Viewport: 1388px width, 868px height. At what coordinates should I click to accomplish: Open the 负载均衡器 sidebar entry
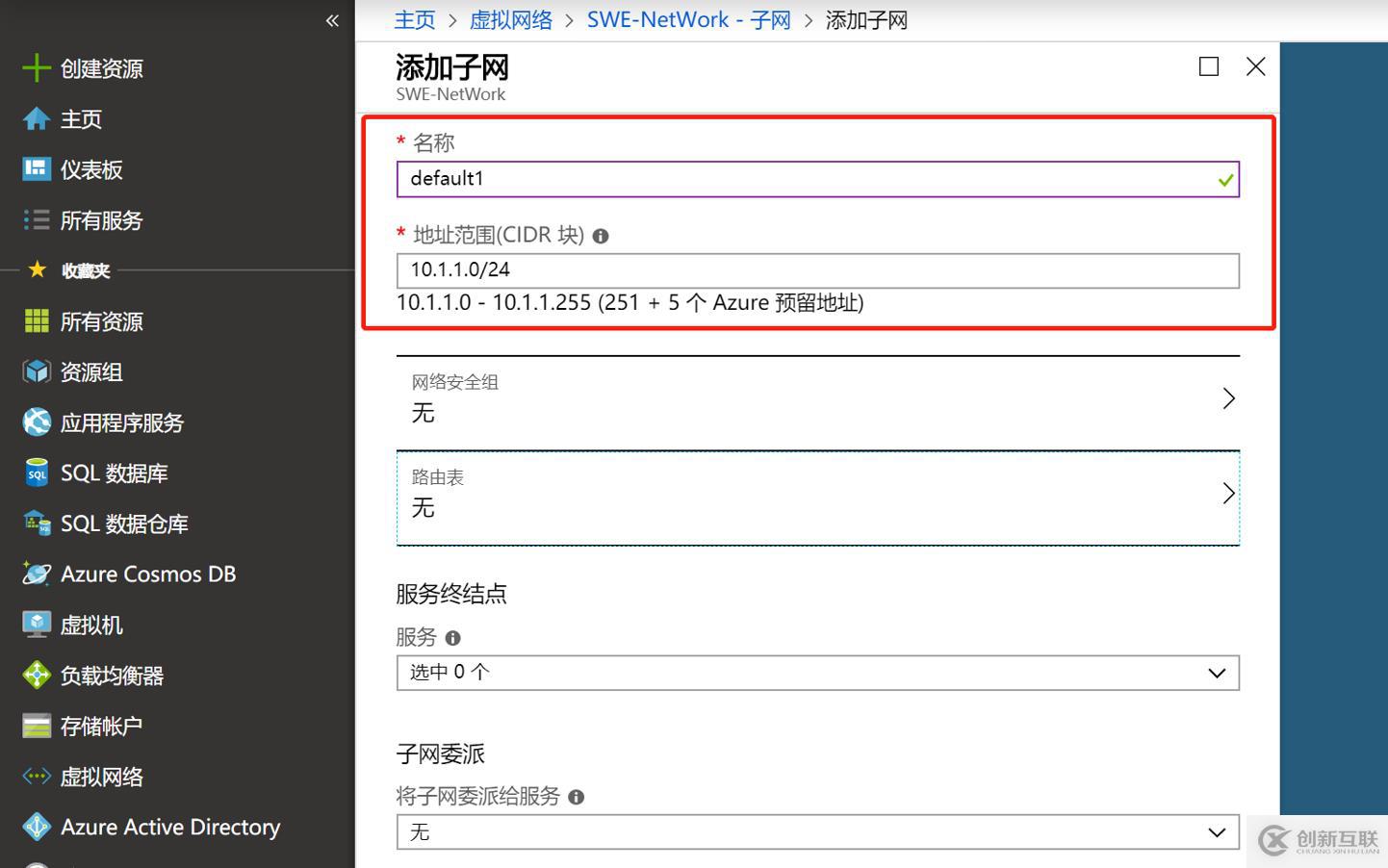(x=112, y=675)
